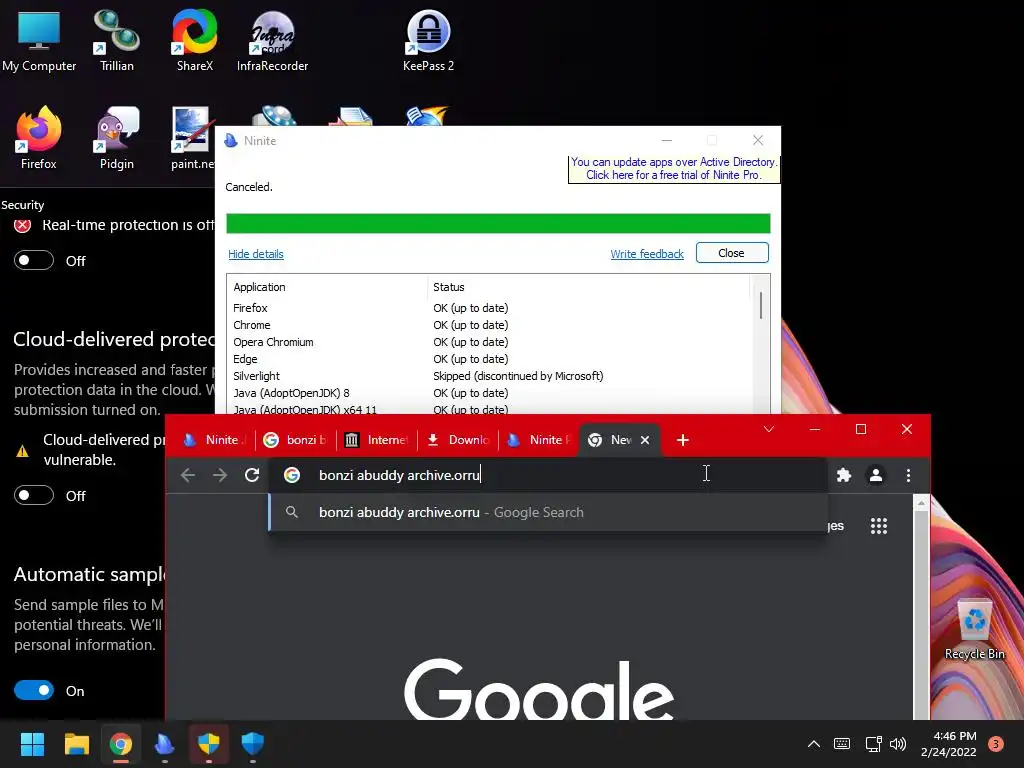1024x768 pixels.
Task: Select the Chrome row in Ninite
Action: [x=490, y=325]
